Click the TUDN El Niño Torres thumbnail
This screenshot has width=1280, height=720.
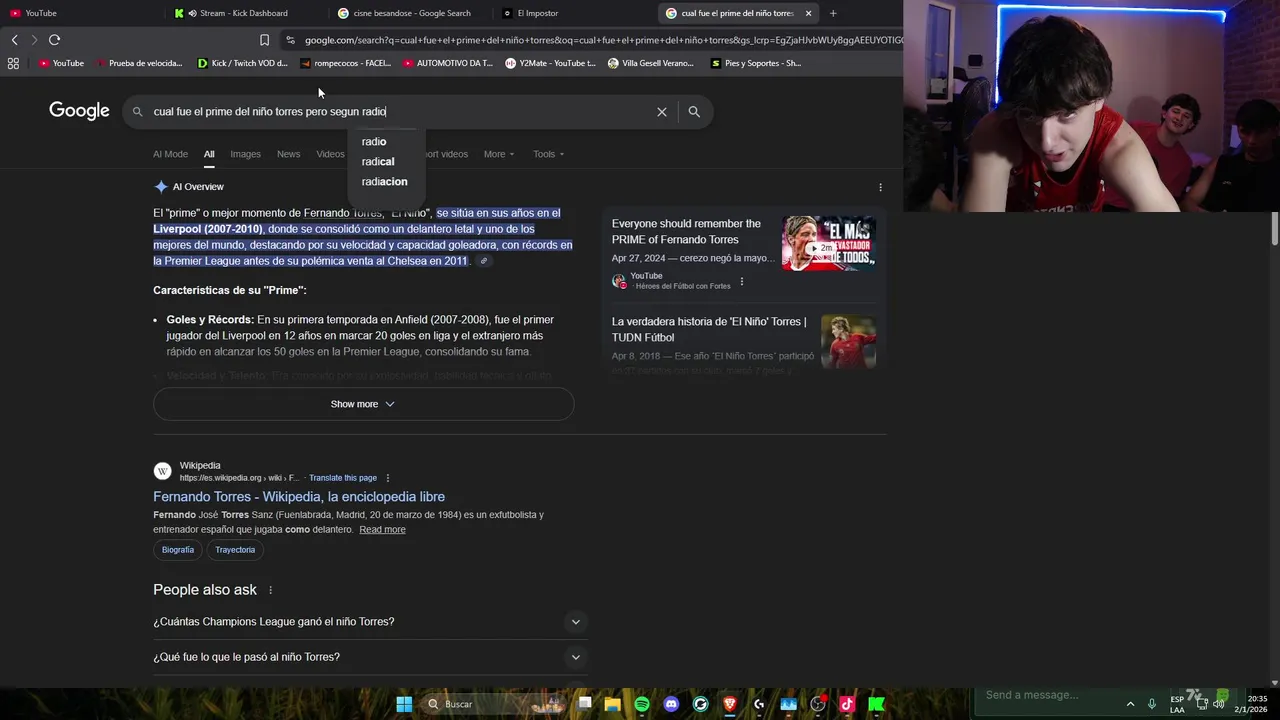click(x=848, y=342)
